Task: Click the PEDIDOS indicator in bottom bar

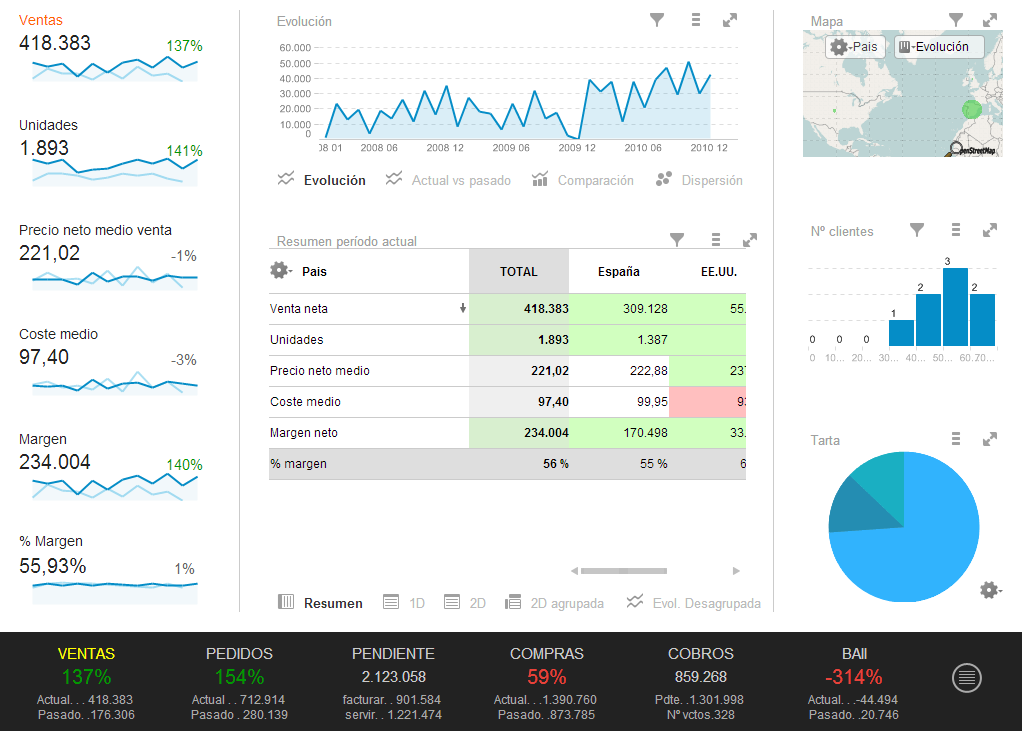Action: [239, 653]
